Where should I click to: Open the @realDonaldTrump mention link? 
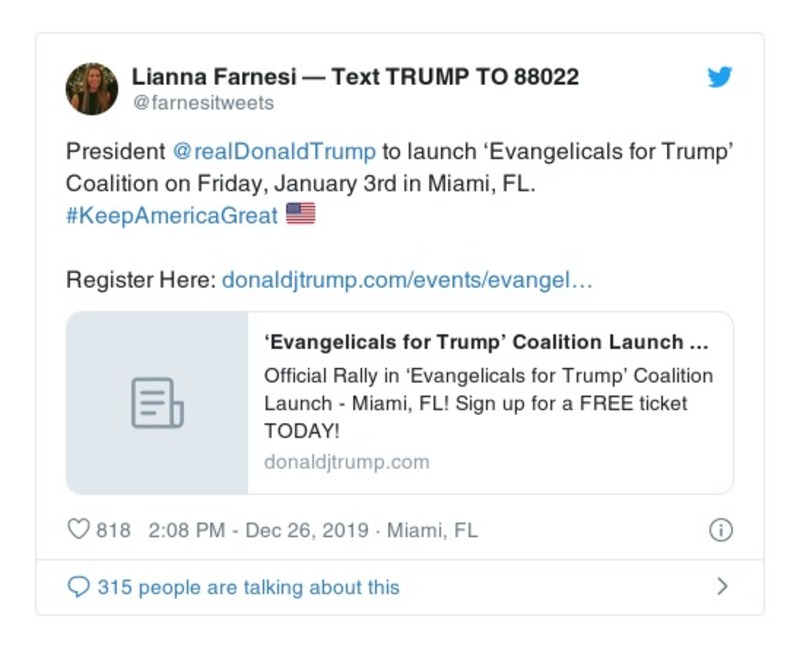click(274, 152)
